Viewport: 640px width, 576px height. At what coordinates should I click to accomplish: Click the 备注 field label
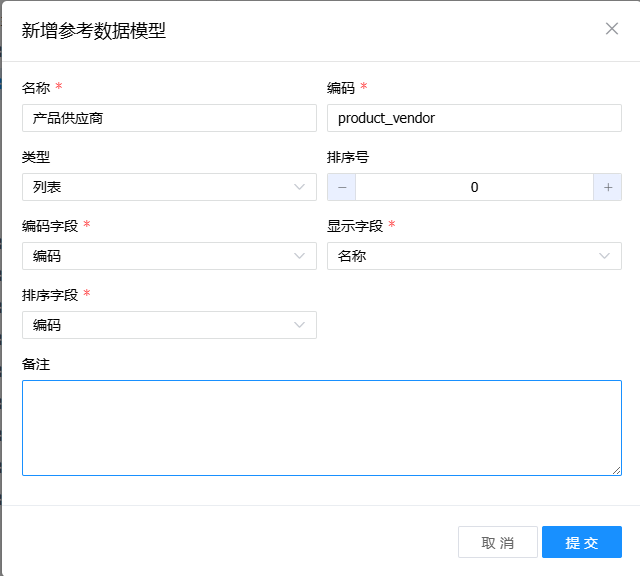36,364
